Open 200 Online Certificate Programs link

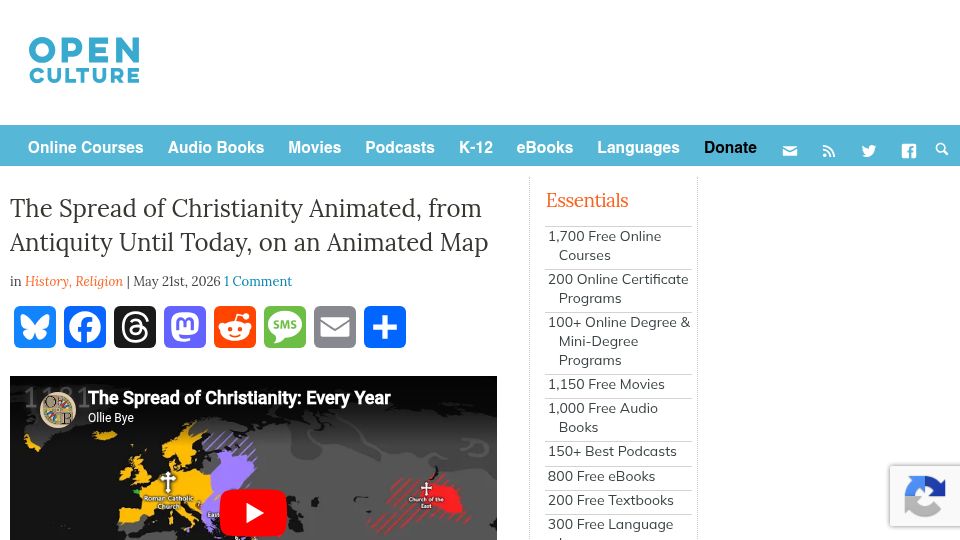pos(618,288)
